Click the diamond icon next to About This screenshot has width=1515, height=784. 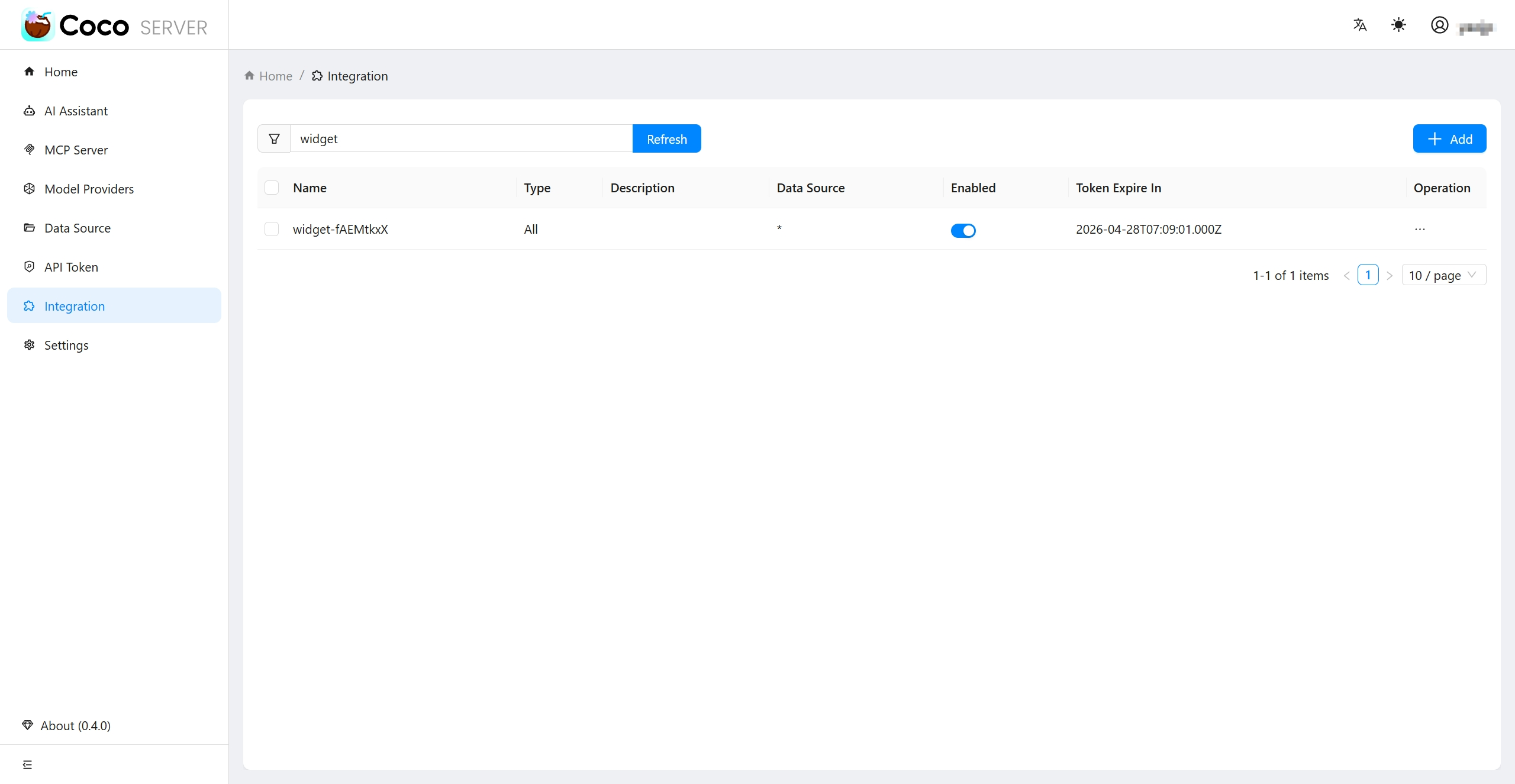(27, 725)
